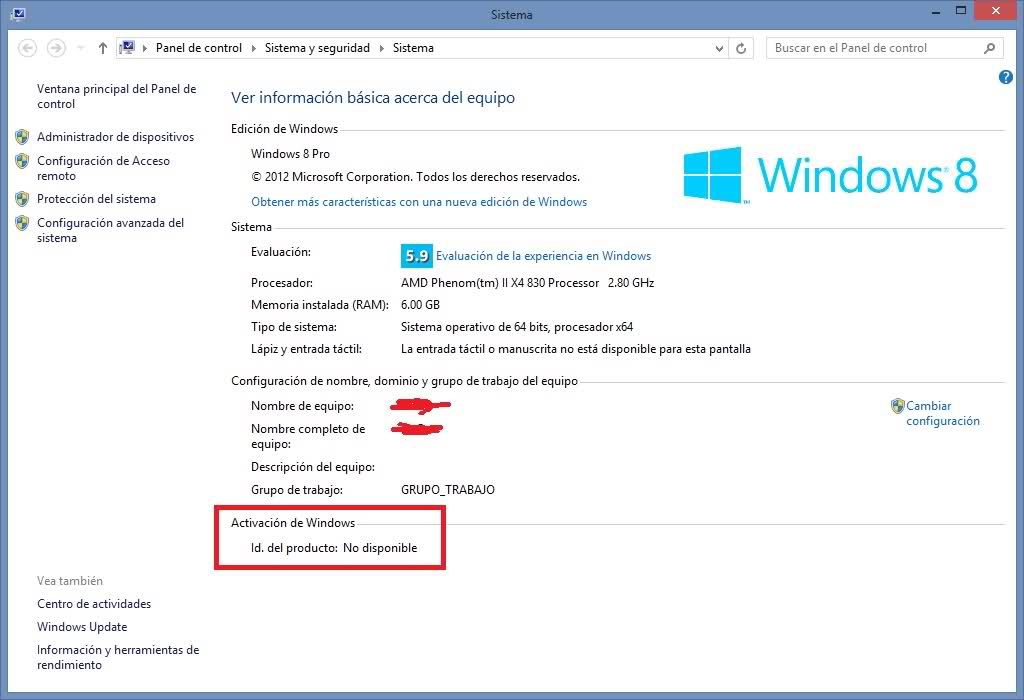The image size is (1024, 700).
Task: Expand the chevron after Panel de control
Action: (253, 48)
